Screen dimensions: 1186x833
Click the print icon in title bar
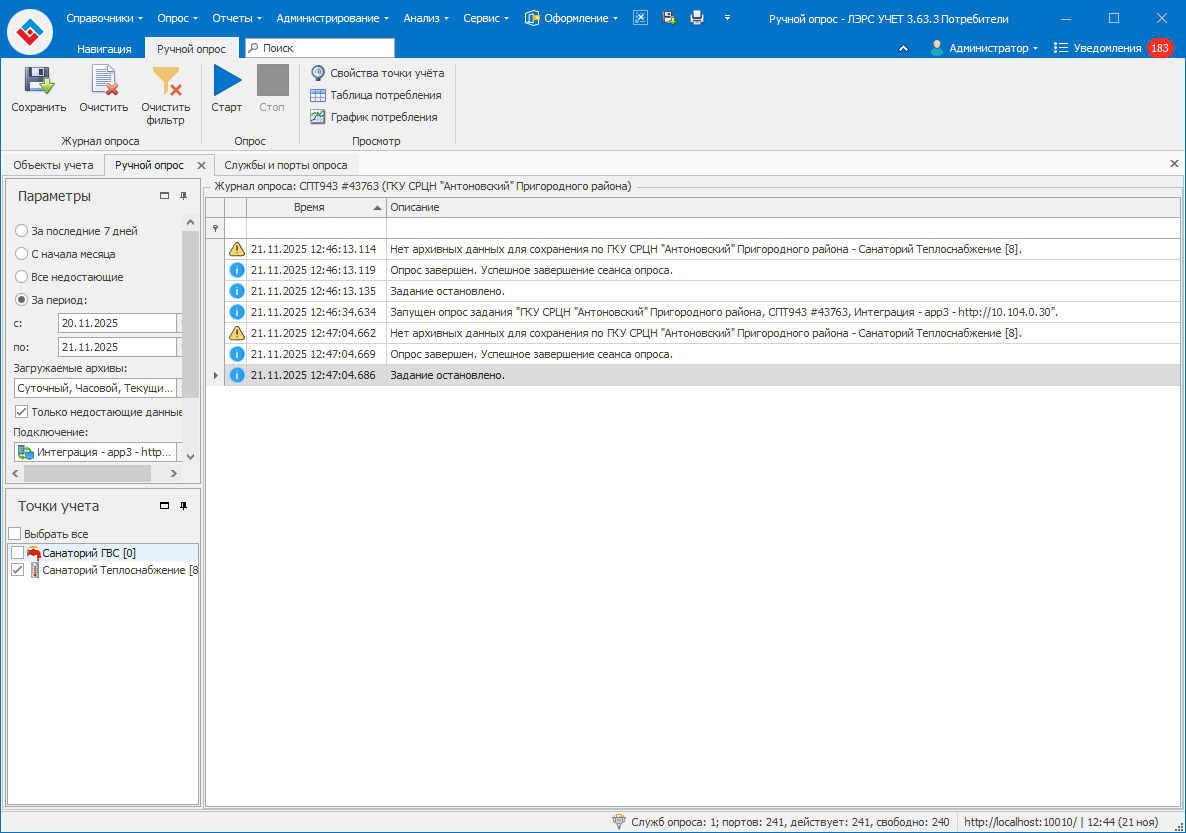pos(697,18)
